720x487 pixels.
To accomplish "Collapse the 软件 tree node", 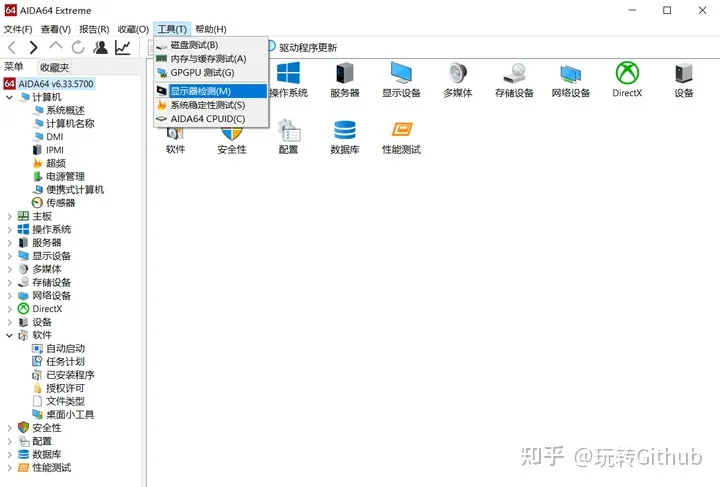I will click(9, 336).
